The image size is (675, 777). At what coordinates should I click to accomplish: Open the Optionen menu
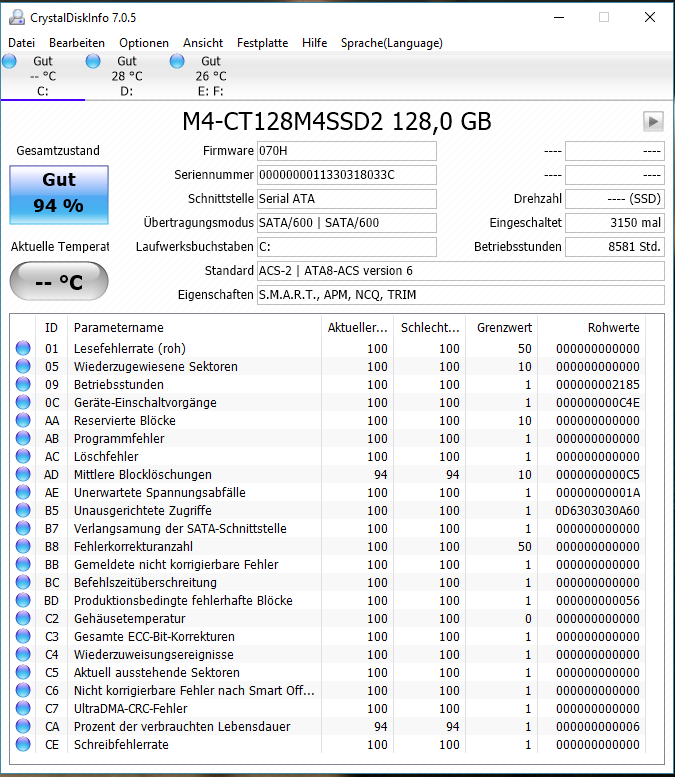[144, 43]
